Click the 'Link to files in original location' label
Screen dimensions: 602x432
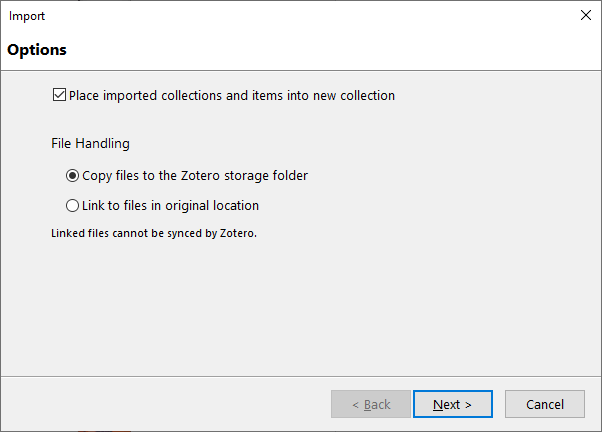[170, 206]
